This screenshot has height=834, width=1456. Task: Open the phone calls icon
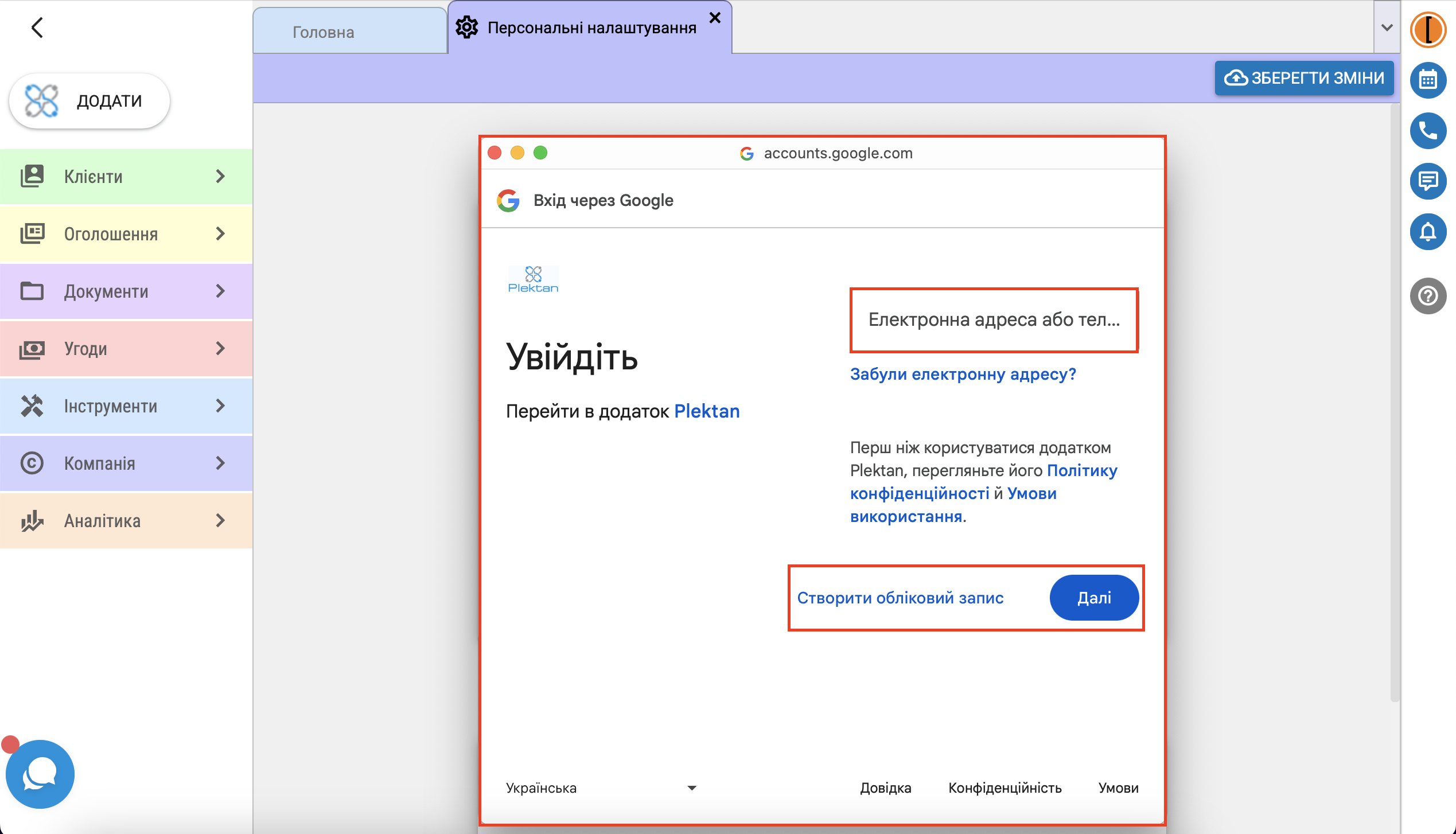pos(1427,131)
